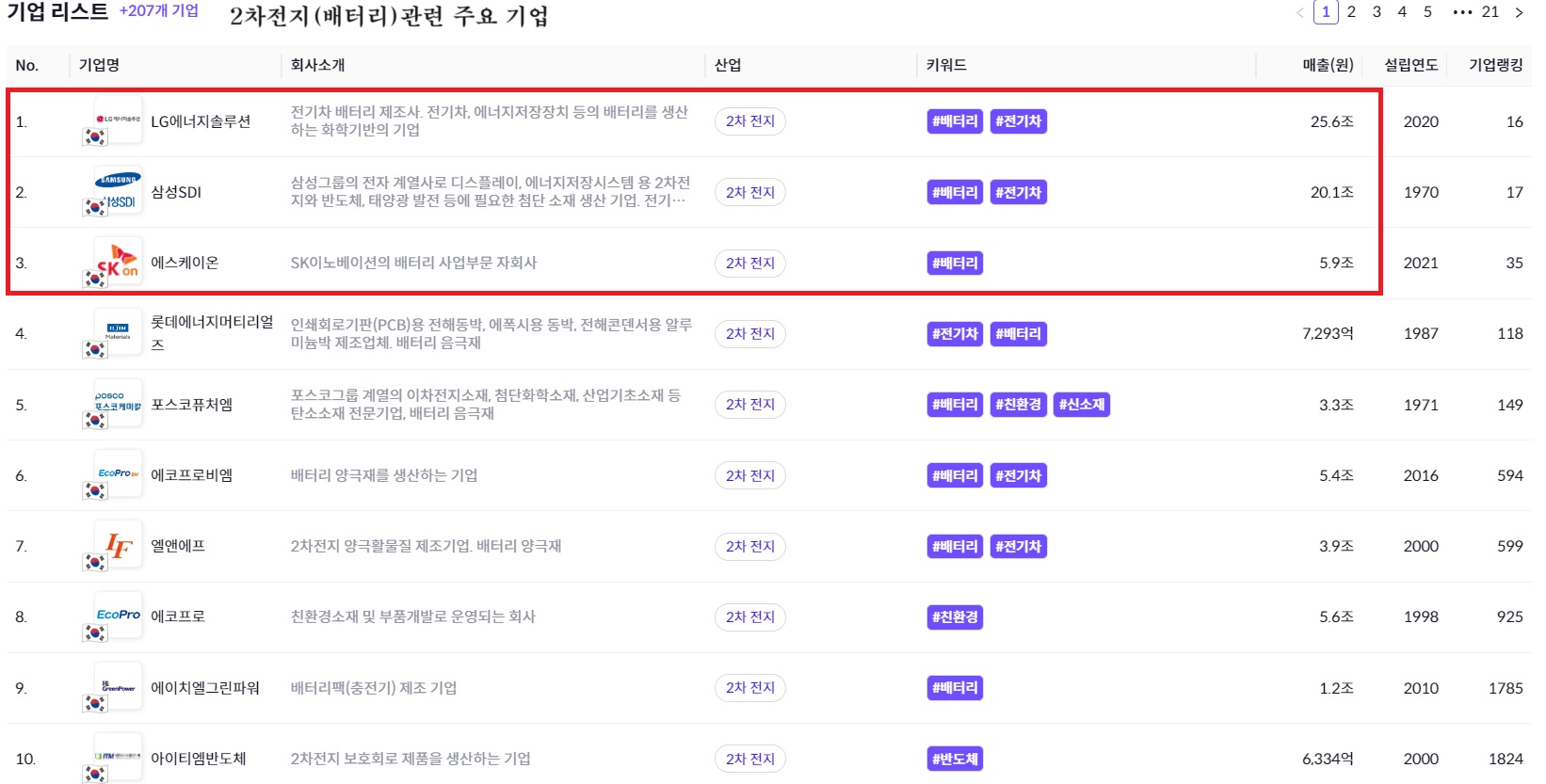
Task: Open the 에스케이온 company name link
Action: pos(185,263)
